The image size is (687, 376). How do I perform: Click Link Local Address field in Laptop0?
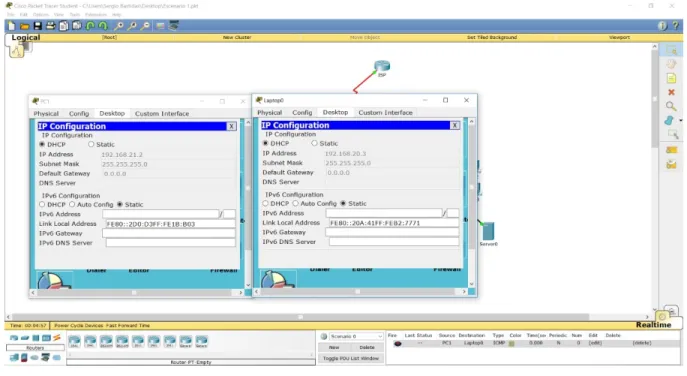click(x=394, y=223)
